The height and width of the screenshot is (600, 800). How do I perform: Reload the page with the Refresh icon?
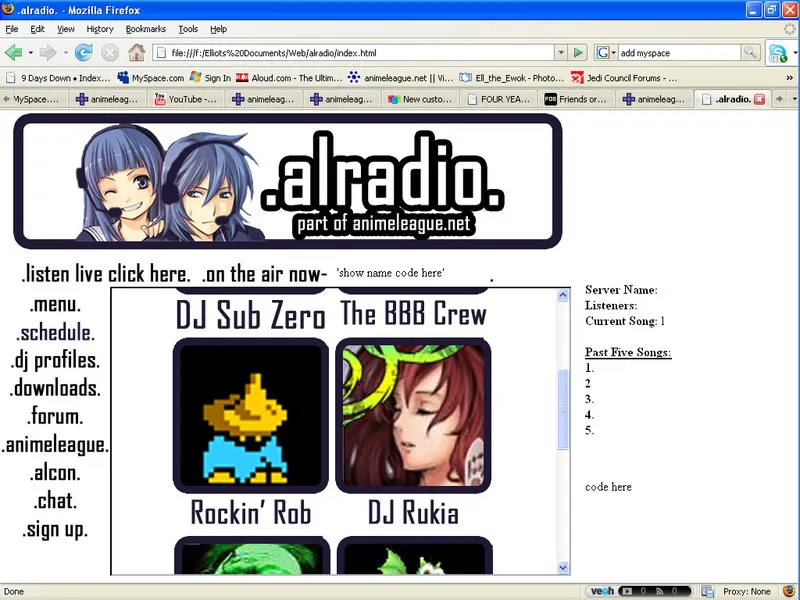[x=84, y=53]
